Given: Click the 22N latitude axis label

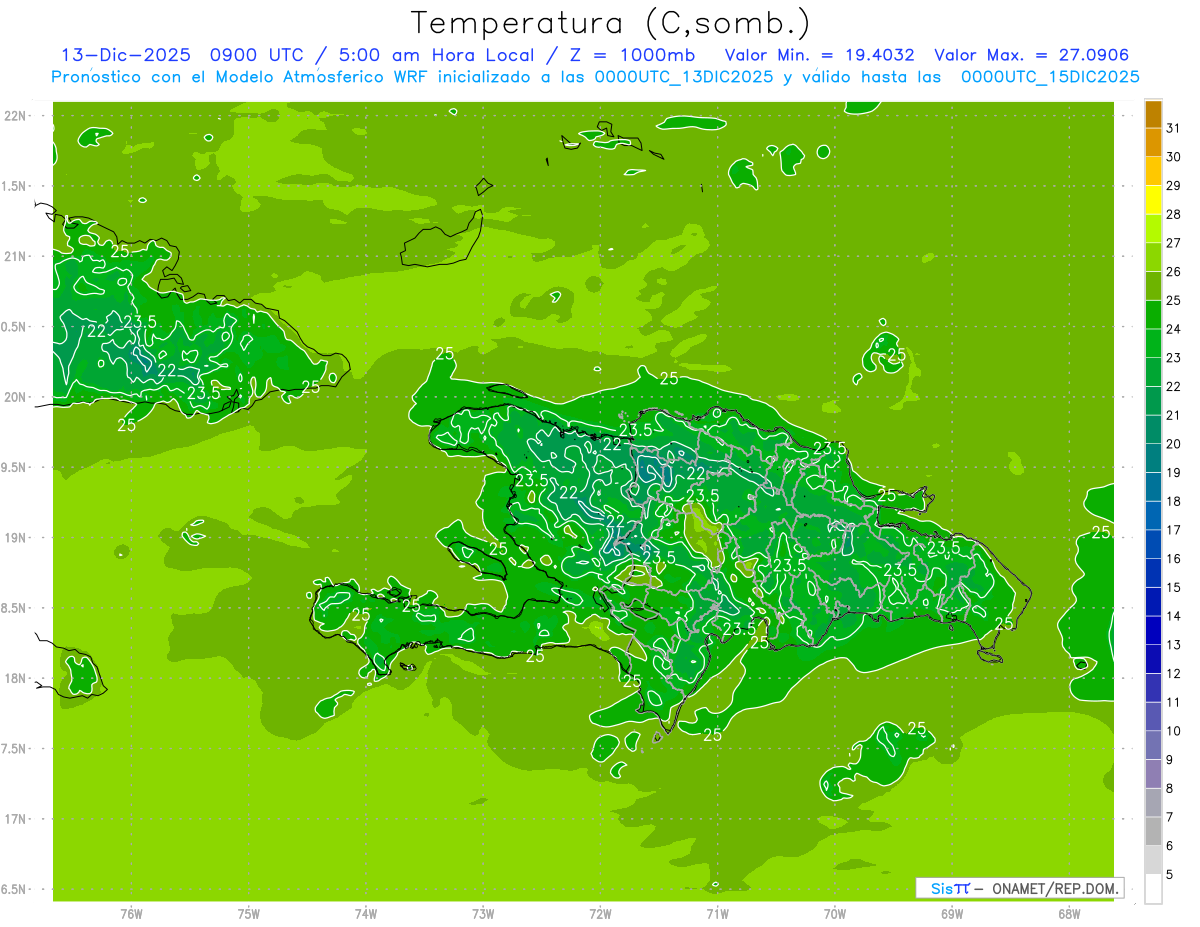Looking at the screenshot, I should pos(15,116).
